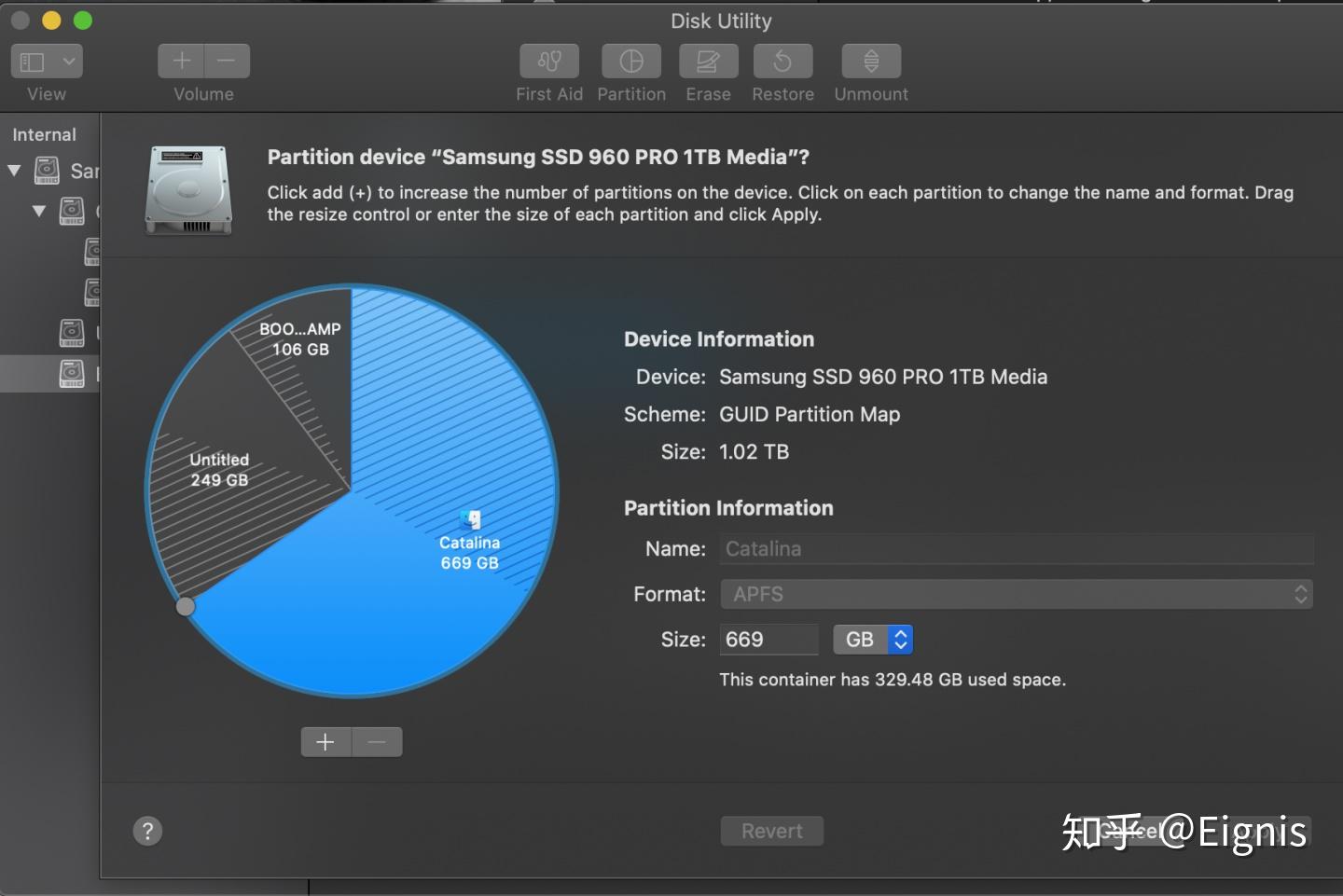Select the highlighted volume in the sidebar

pyautogui.click(x=49, y=373)
